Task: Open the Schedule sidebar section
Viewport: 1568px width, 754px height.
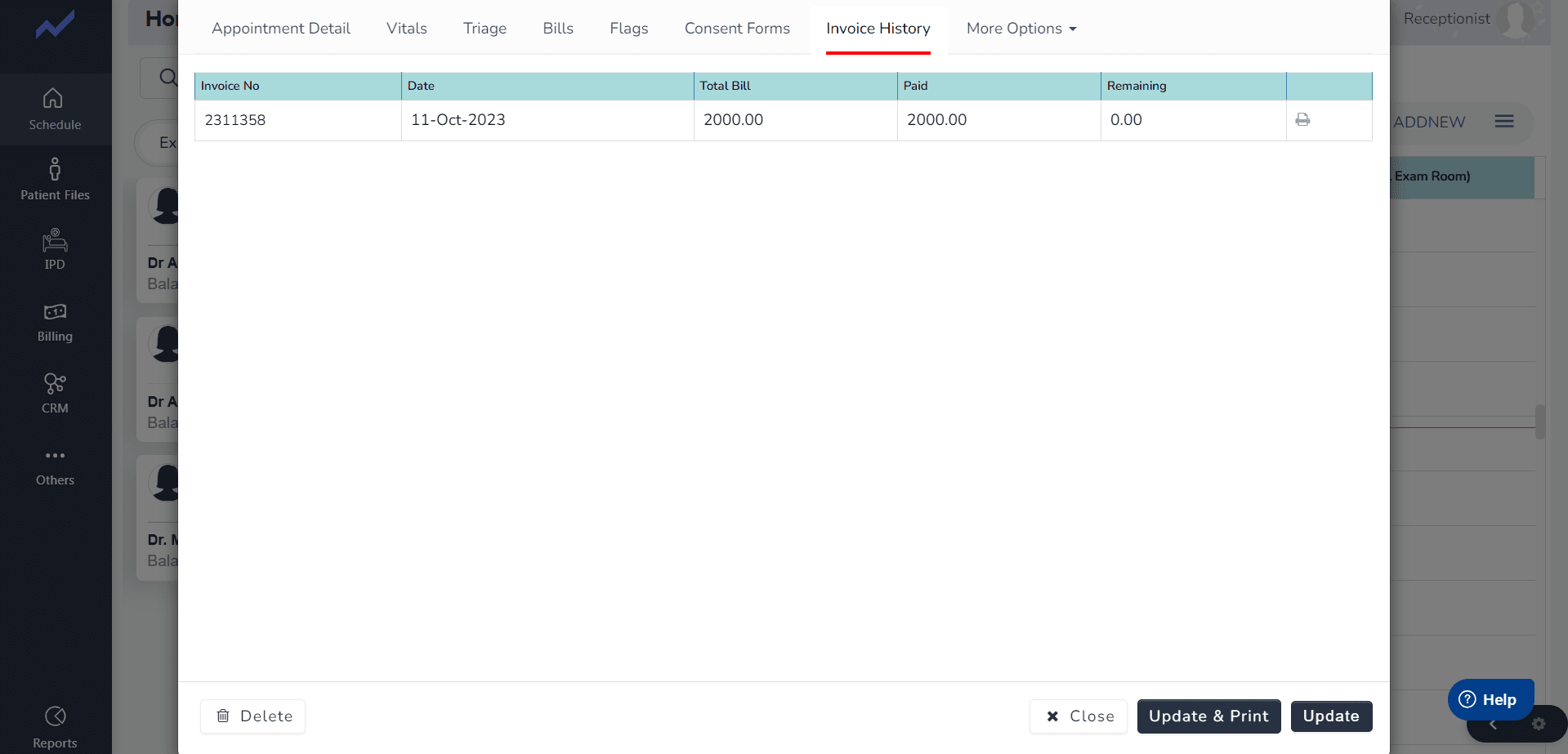Action: (x=55, y=109)
